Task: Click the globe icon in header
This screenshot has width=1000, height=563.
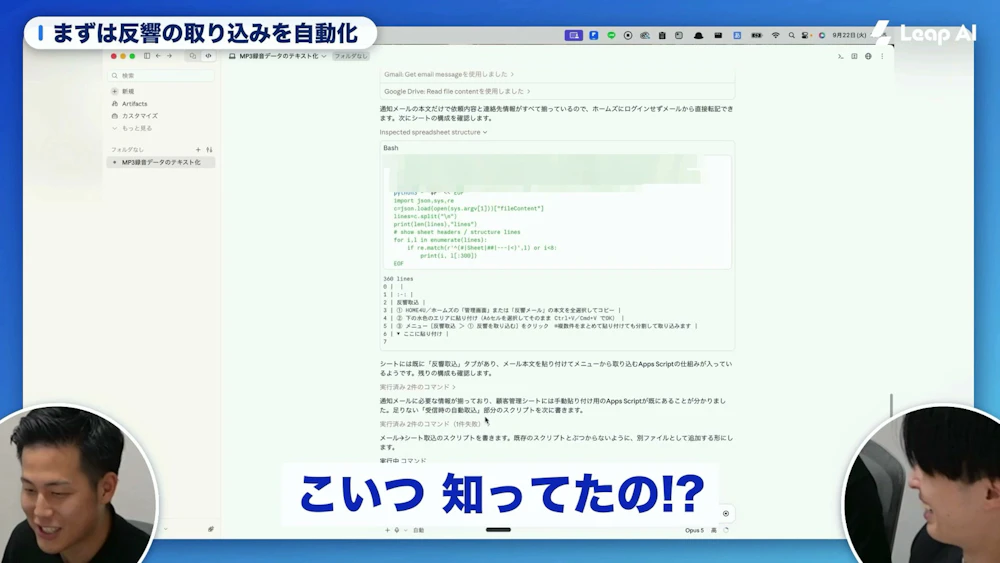Action: coord(868,57)
